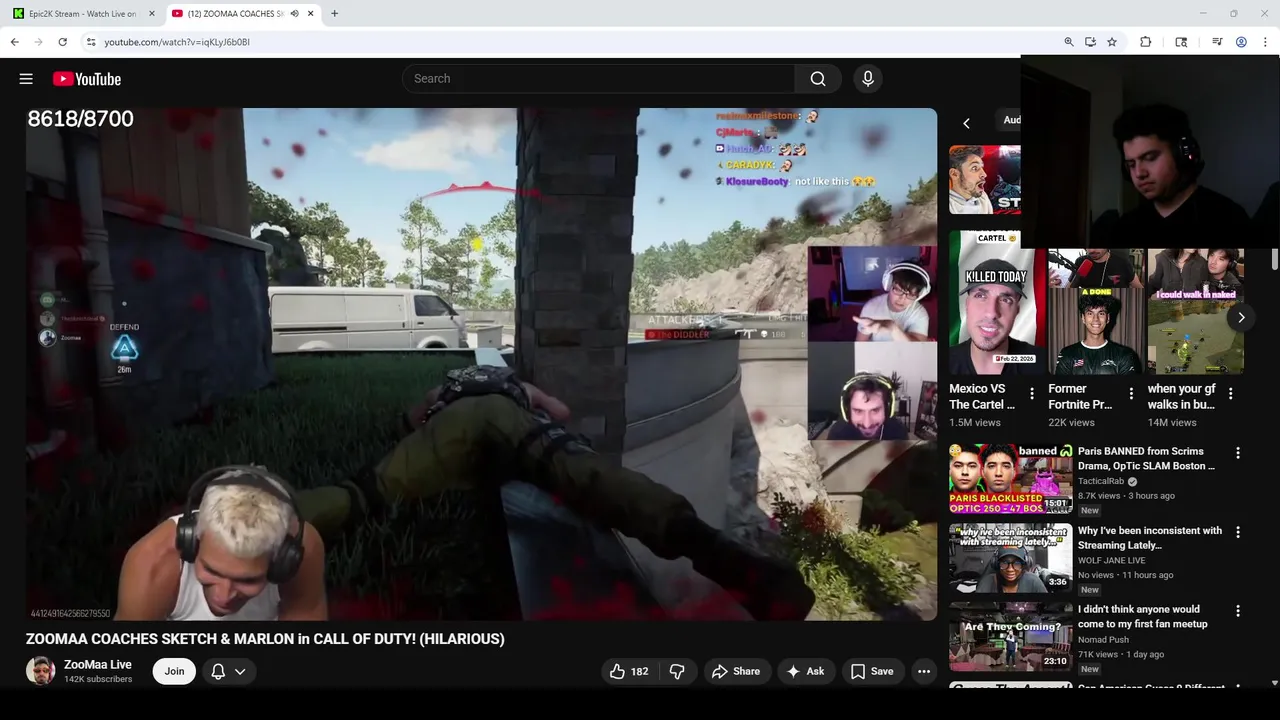
Task: Open the Paris BANNED from Scrims thumbnail
Action: coord(1010,479)
